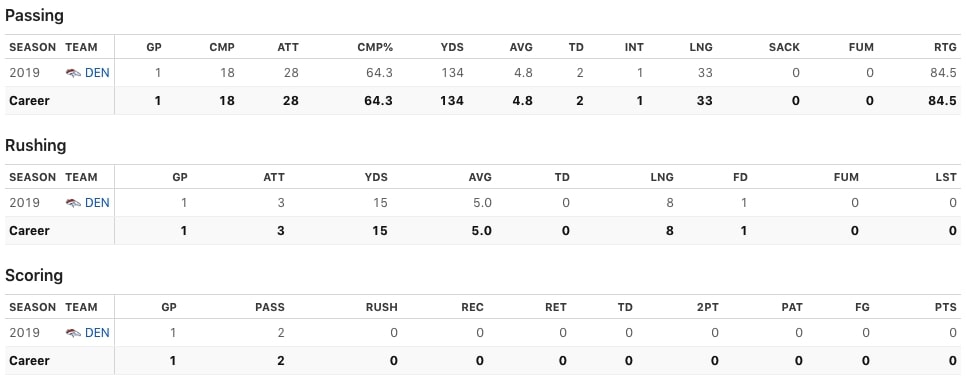Open the DEN team link under Scoring

97,333
